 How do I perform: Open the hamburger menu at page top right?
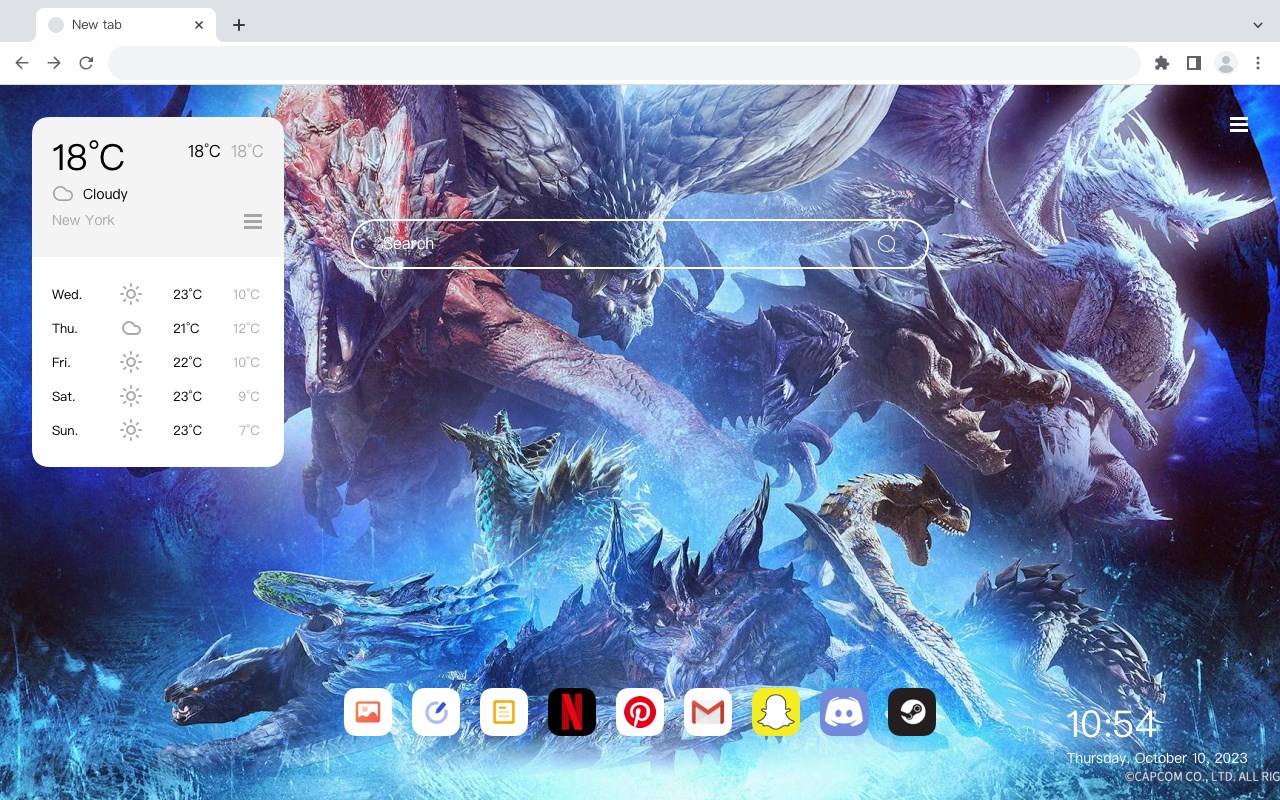click(1239, 124)
